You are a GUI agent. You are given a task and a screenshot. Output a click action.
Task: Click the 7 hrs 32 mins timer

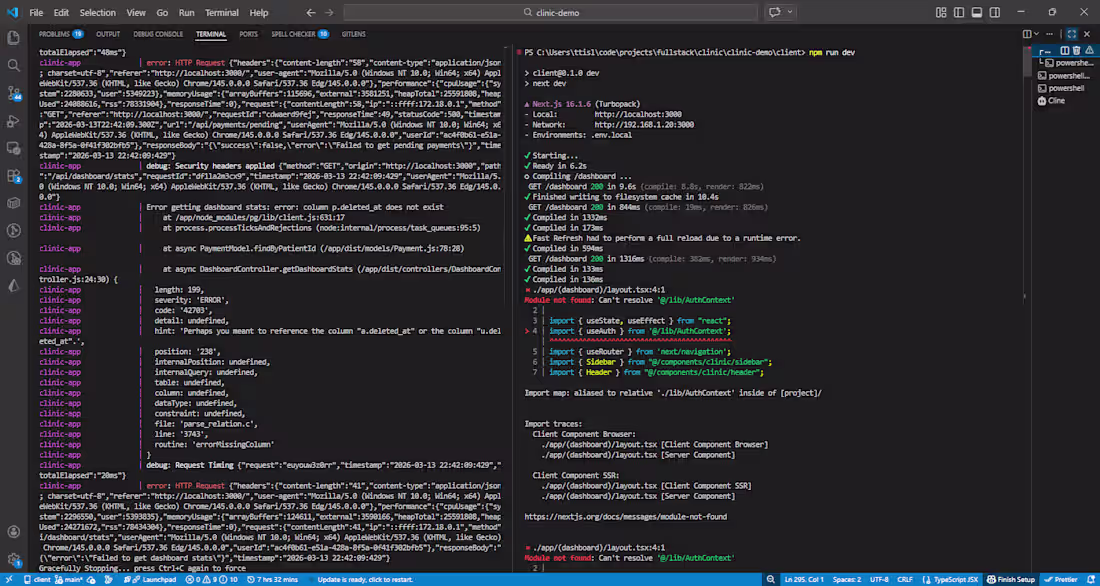click(272, 580)
